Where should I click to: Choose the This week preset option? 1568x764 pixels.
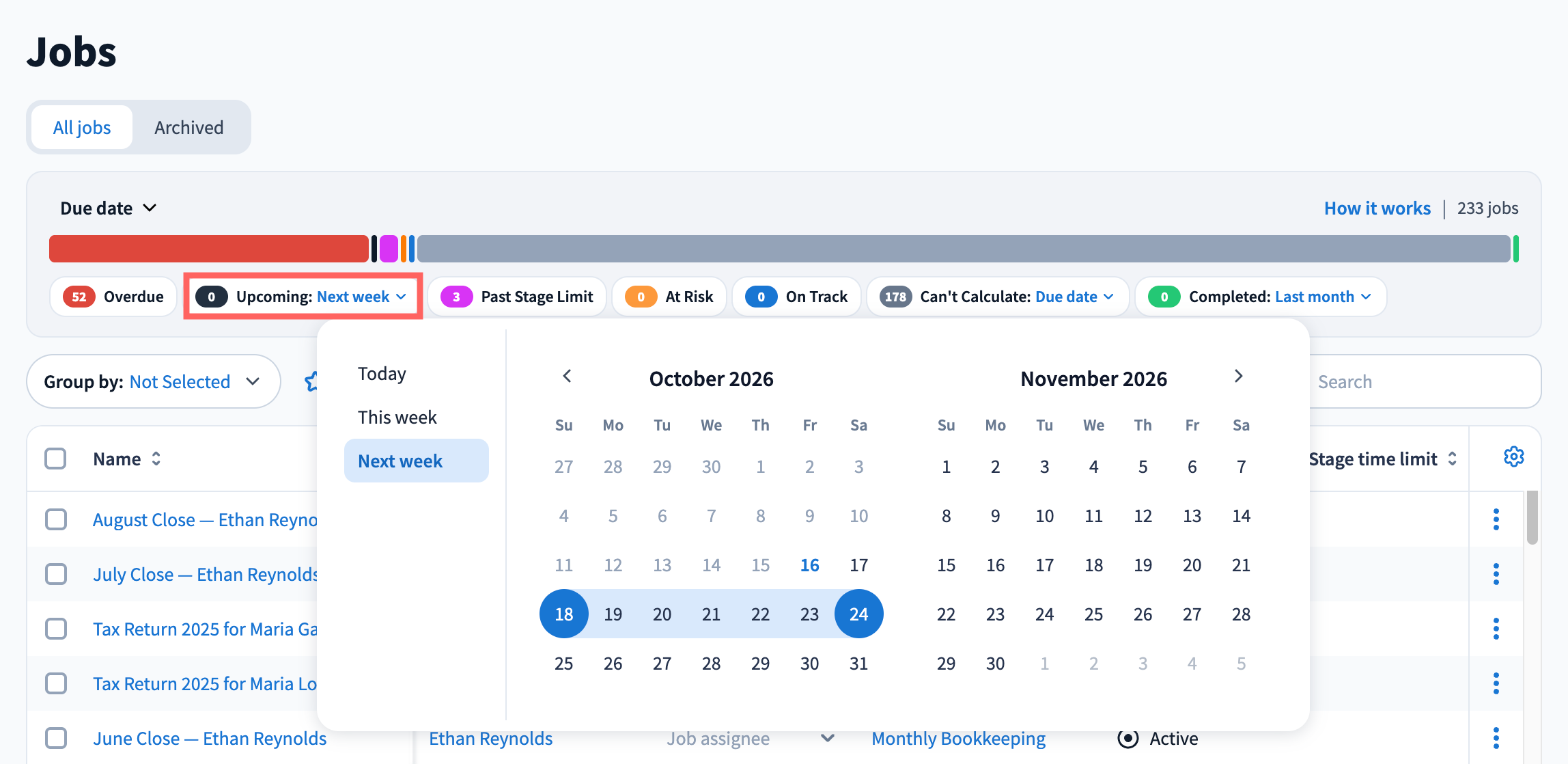pyautogui.click(x=417, y=418)
